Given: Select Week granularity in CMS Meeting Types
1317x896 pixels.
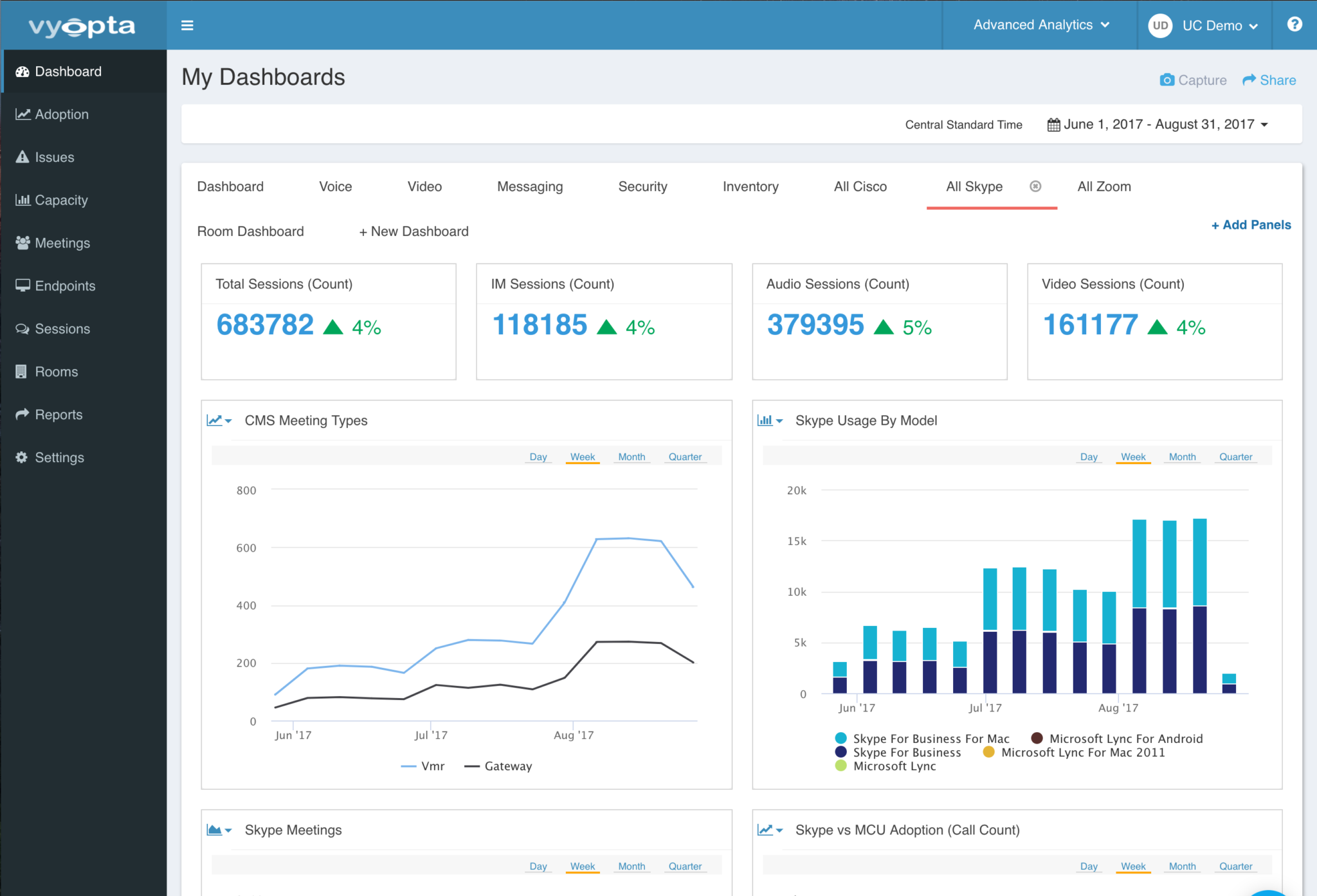Looking at the screenshot, I should pos(583,457).
